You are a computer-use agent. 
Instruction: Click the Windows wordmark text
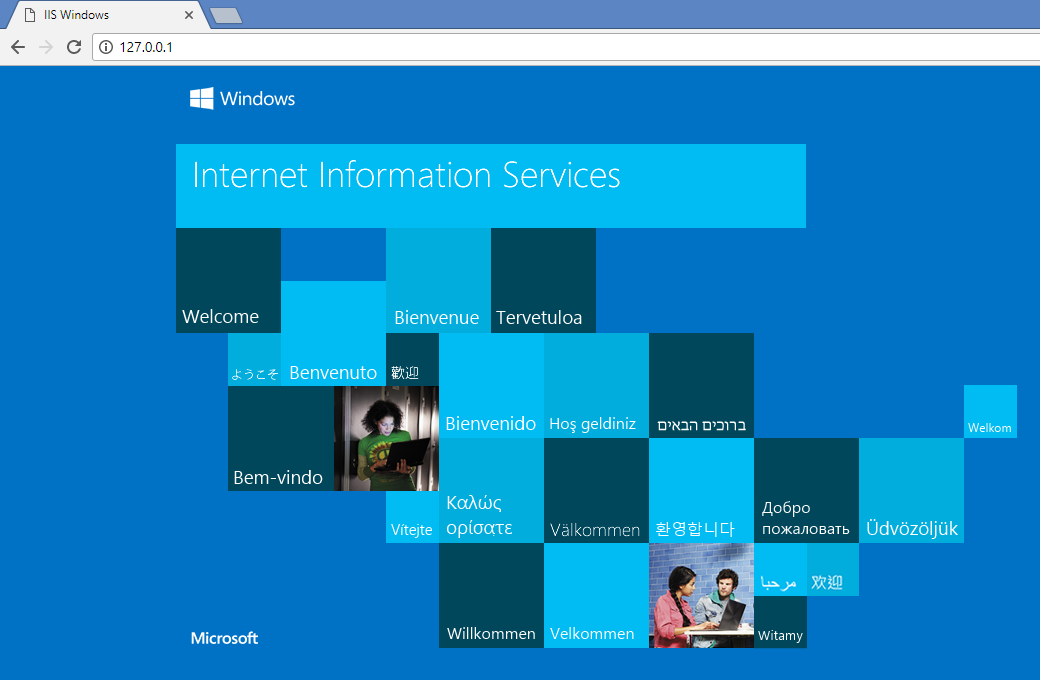click(257, 99)
